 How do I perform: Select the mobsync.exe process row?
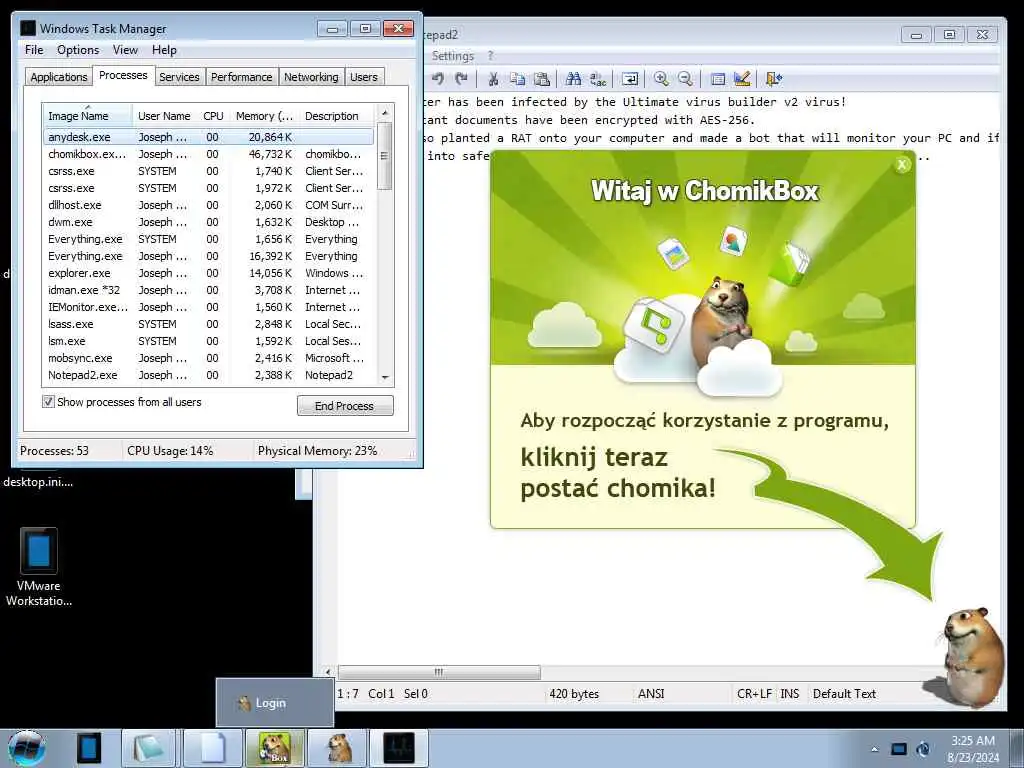208,358
